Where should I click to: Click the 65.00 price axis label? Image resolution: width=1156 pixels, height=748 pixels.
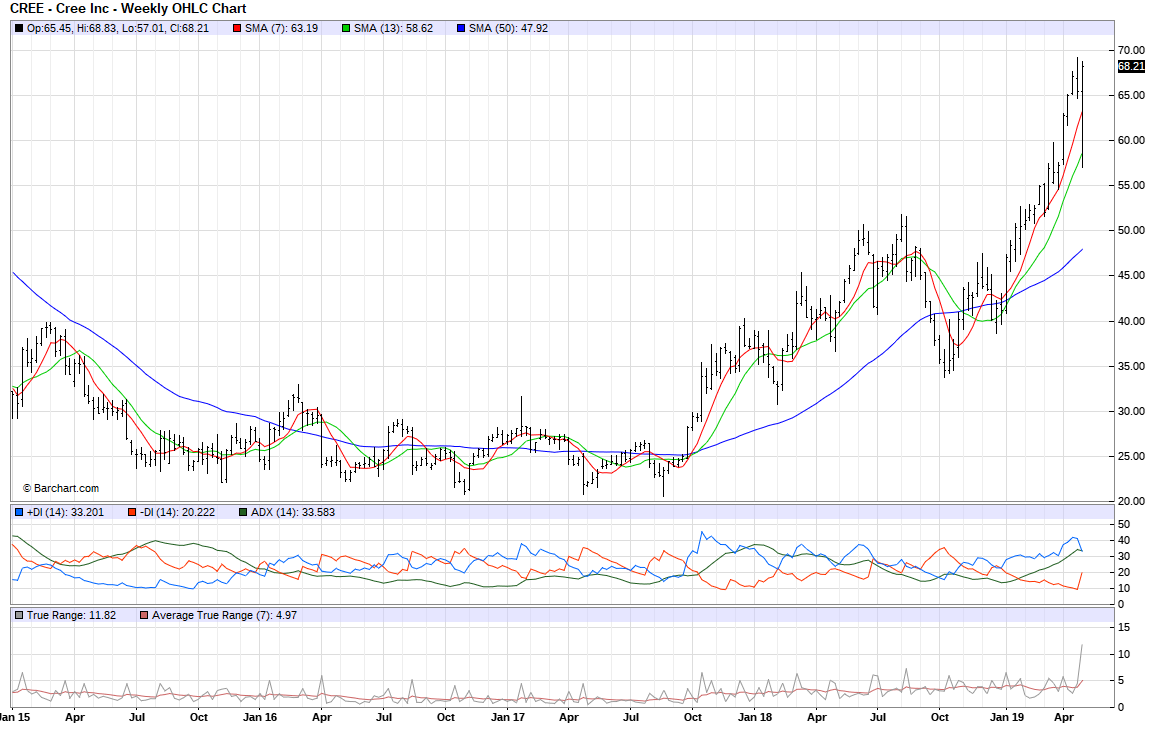click(1132, 95)
